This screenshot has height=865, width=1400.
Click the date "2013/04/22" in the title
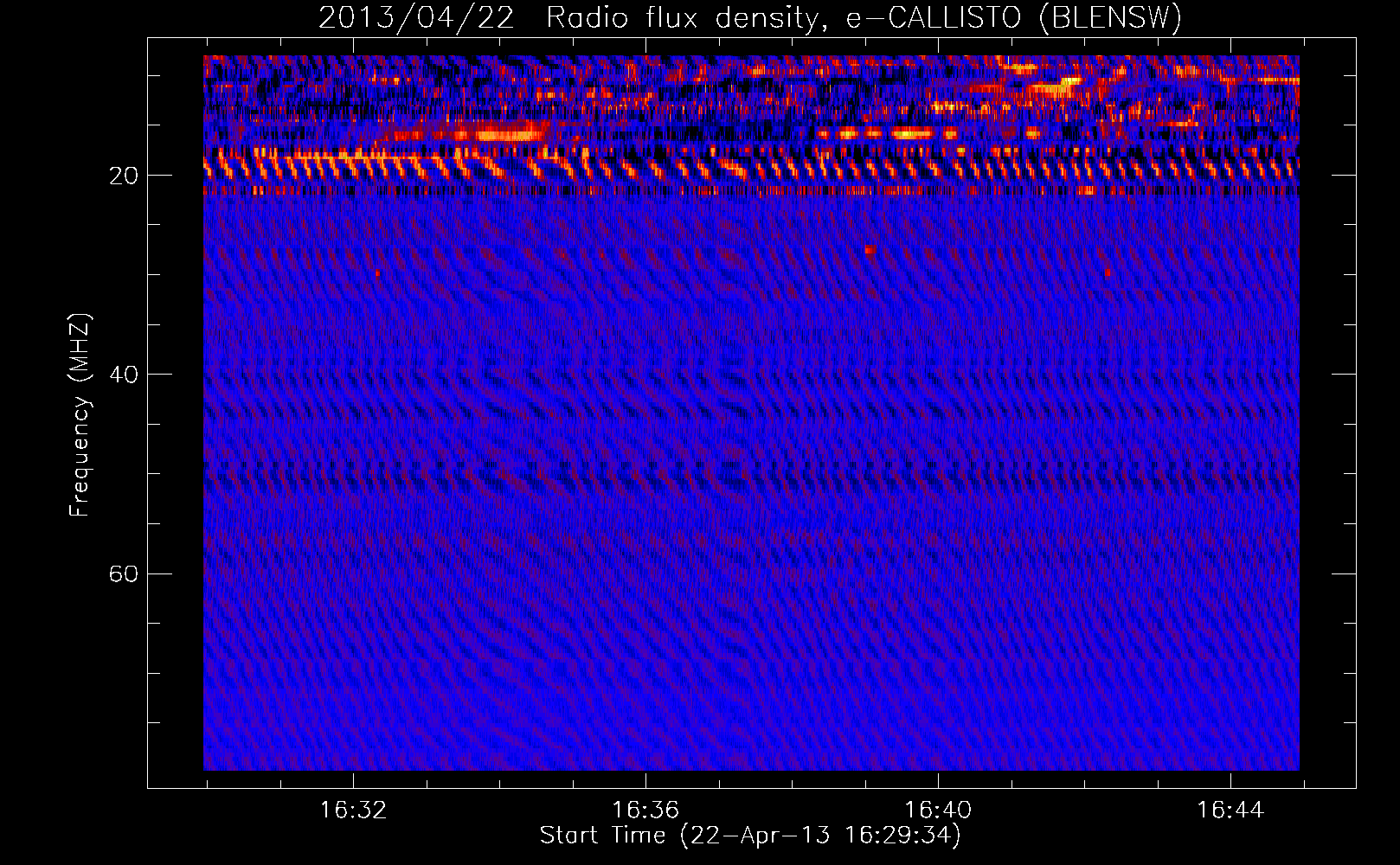click(416, 18)
